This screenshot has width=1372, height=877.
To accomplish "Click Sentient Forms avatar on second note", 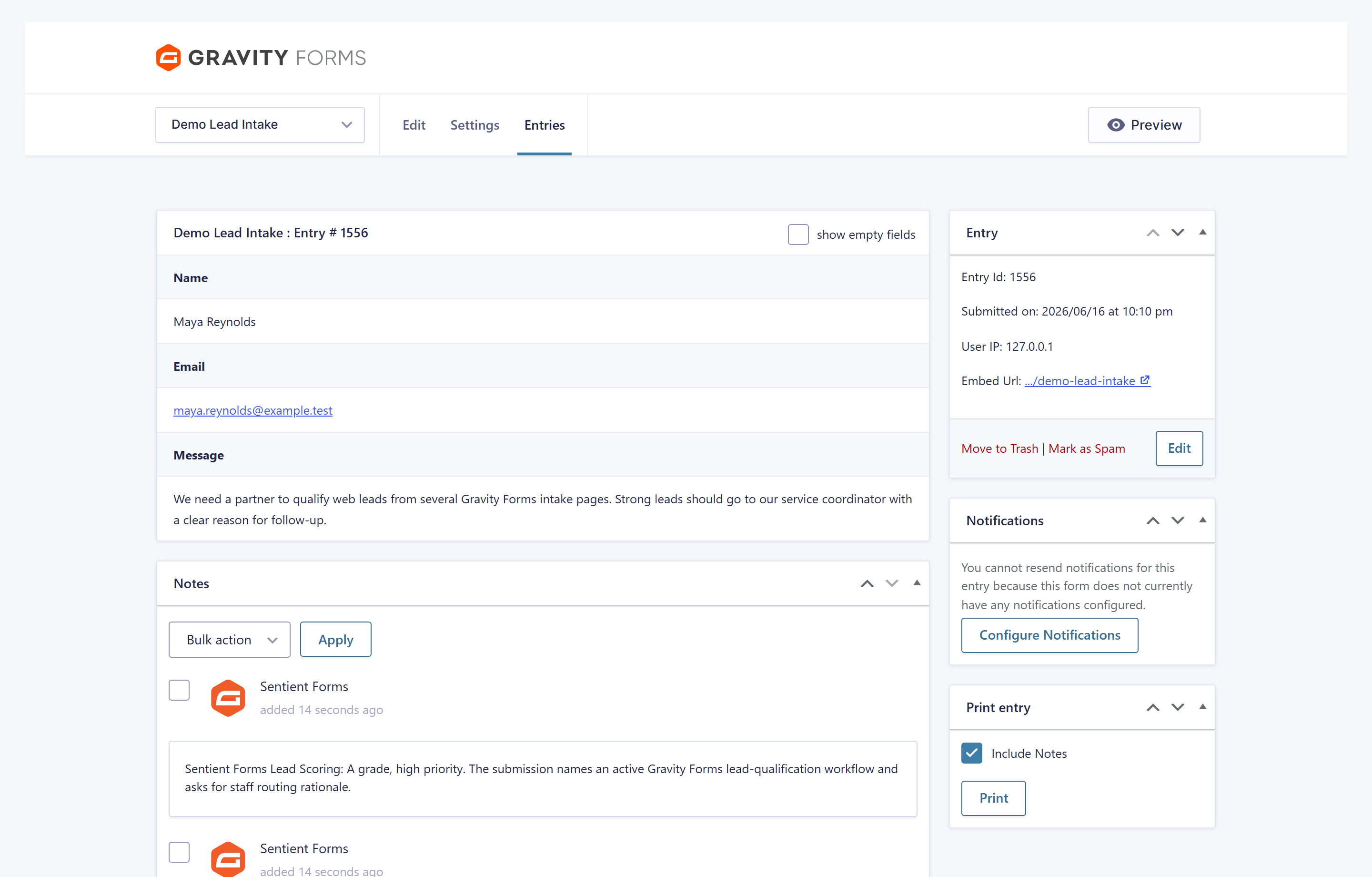I will [228, 859].
